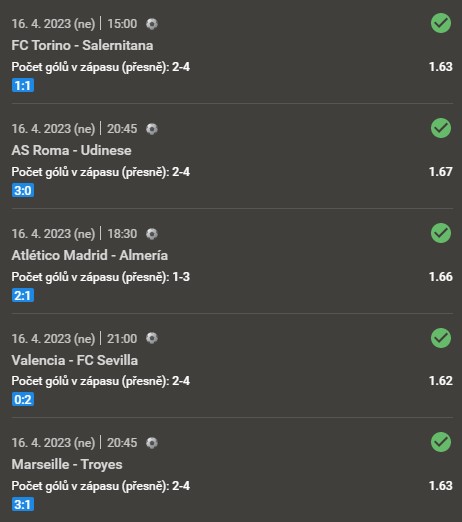Click the 1.66 odds value
Screen dimensions: 462x522
click(441, 277)
